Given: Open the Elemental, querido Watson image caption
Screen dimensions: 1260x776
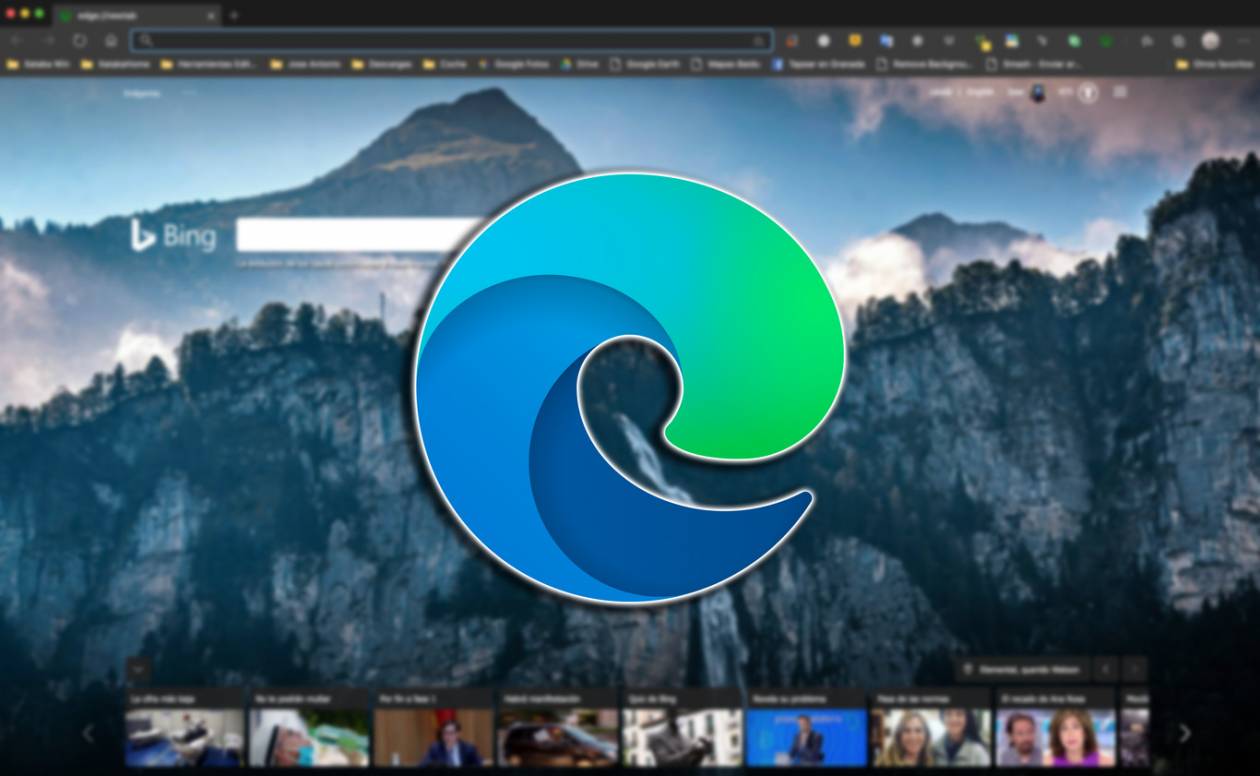Looking at the screenshot, I should click(1021, 669).
